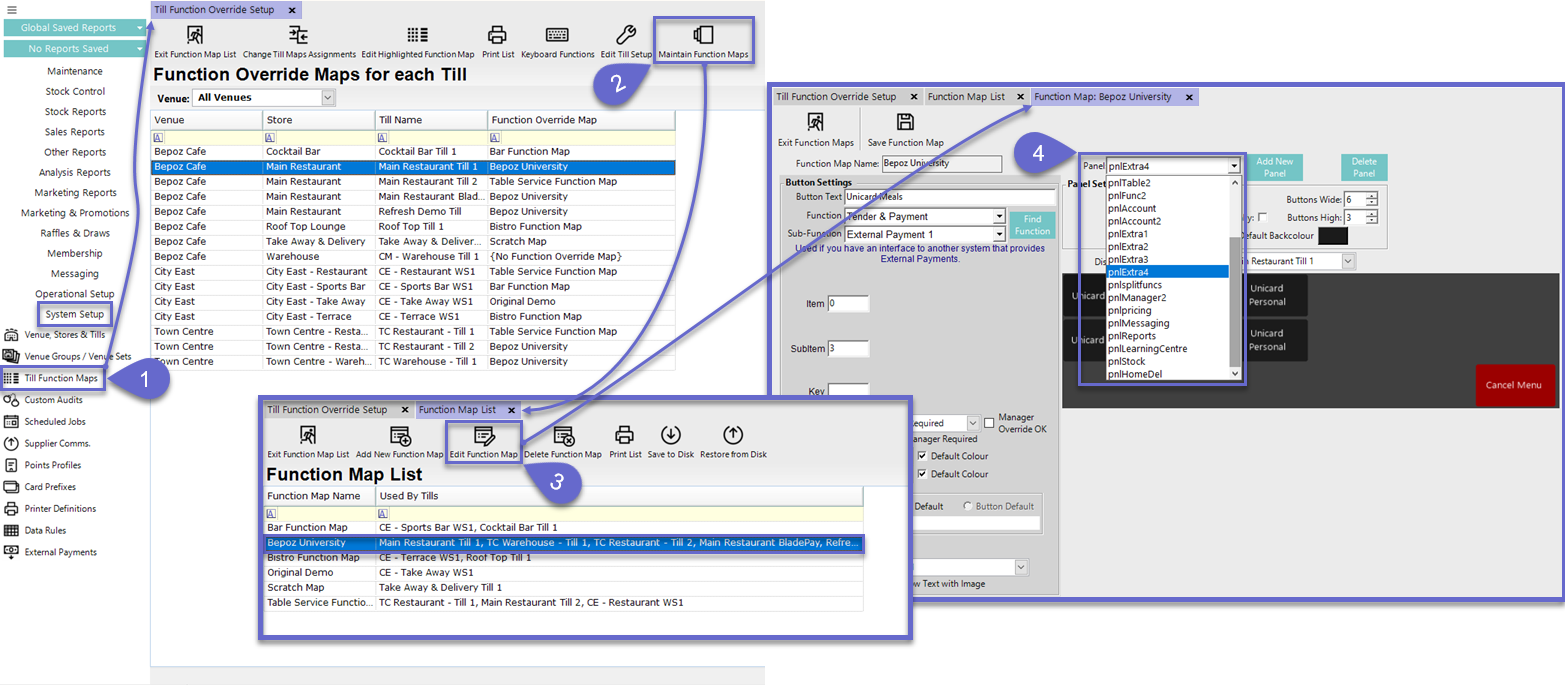This screenshot has width=1565, height=685.
Task: Click the red Cancel Menu button
Action: (x=1515, y=385)
